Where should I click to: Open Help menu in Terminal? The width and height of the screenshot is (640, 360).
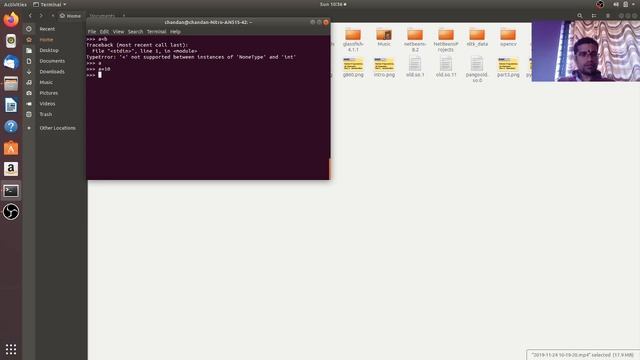(175, 31)
